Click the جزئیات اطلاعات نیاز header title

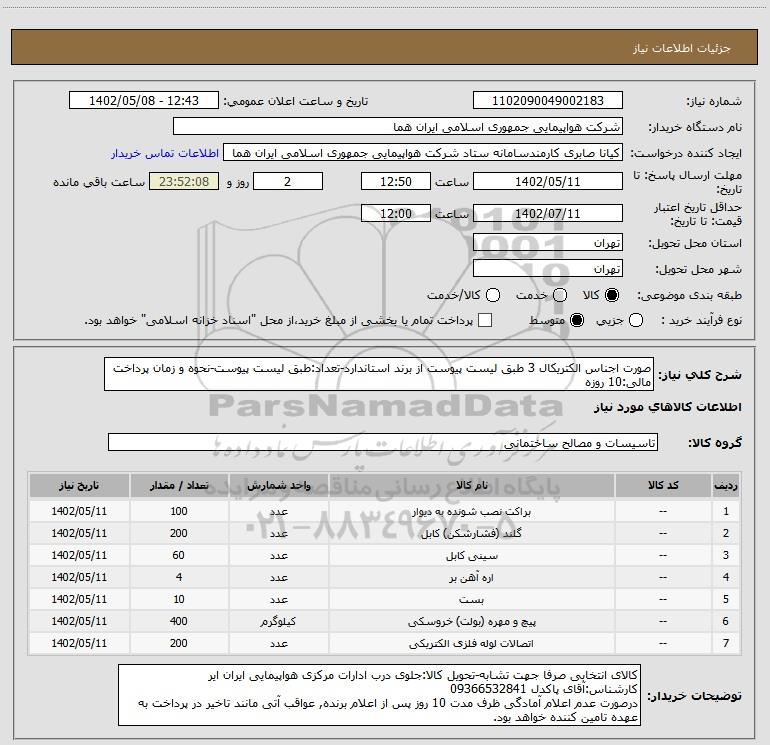tap(682, 48)
